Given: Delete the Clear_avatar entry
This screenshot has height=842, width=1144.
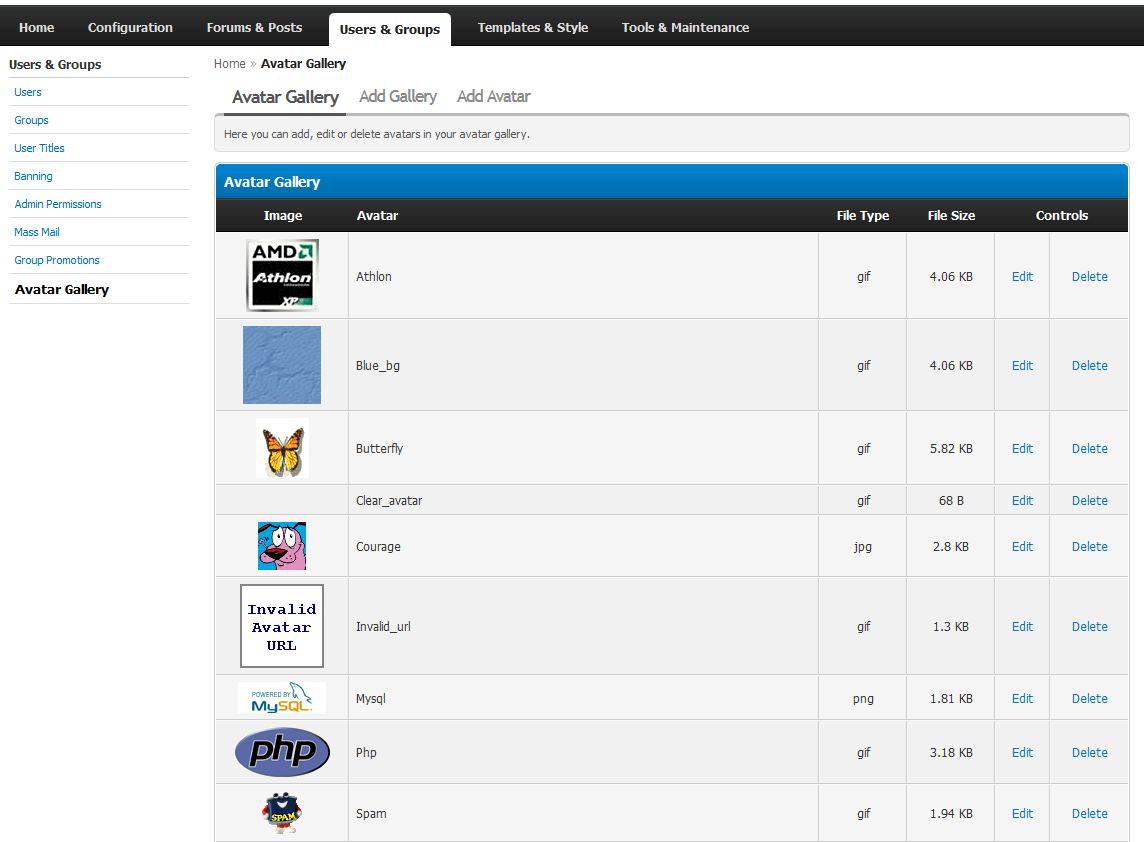Looking at the screenshot, I should pos(1089,501).
